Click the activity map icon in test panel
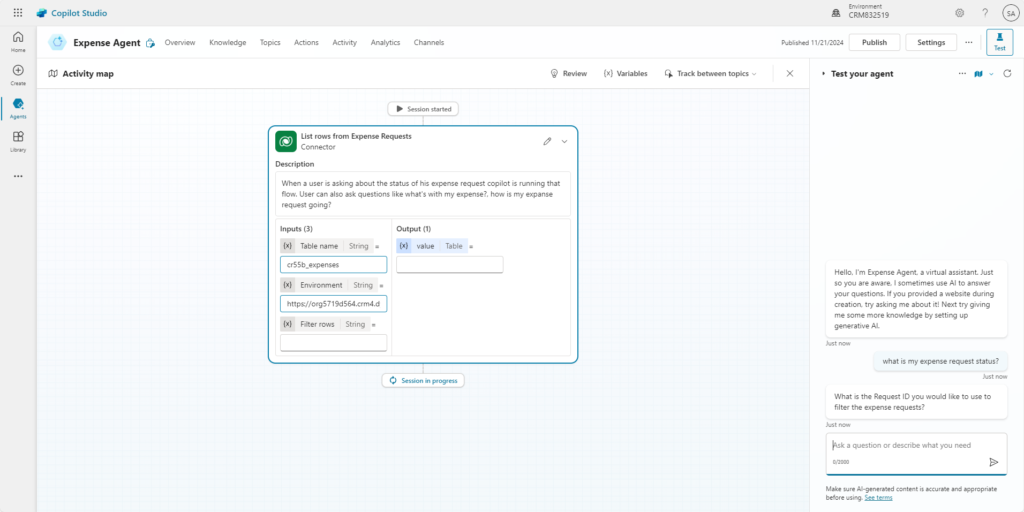The width and height of the screenshot is (1024, 512). click(978, 74)
